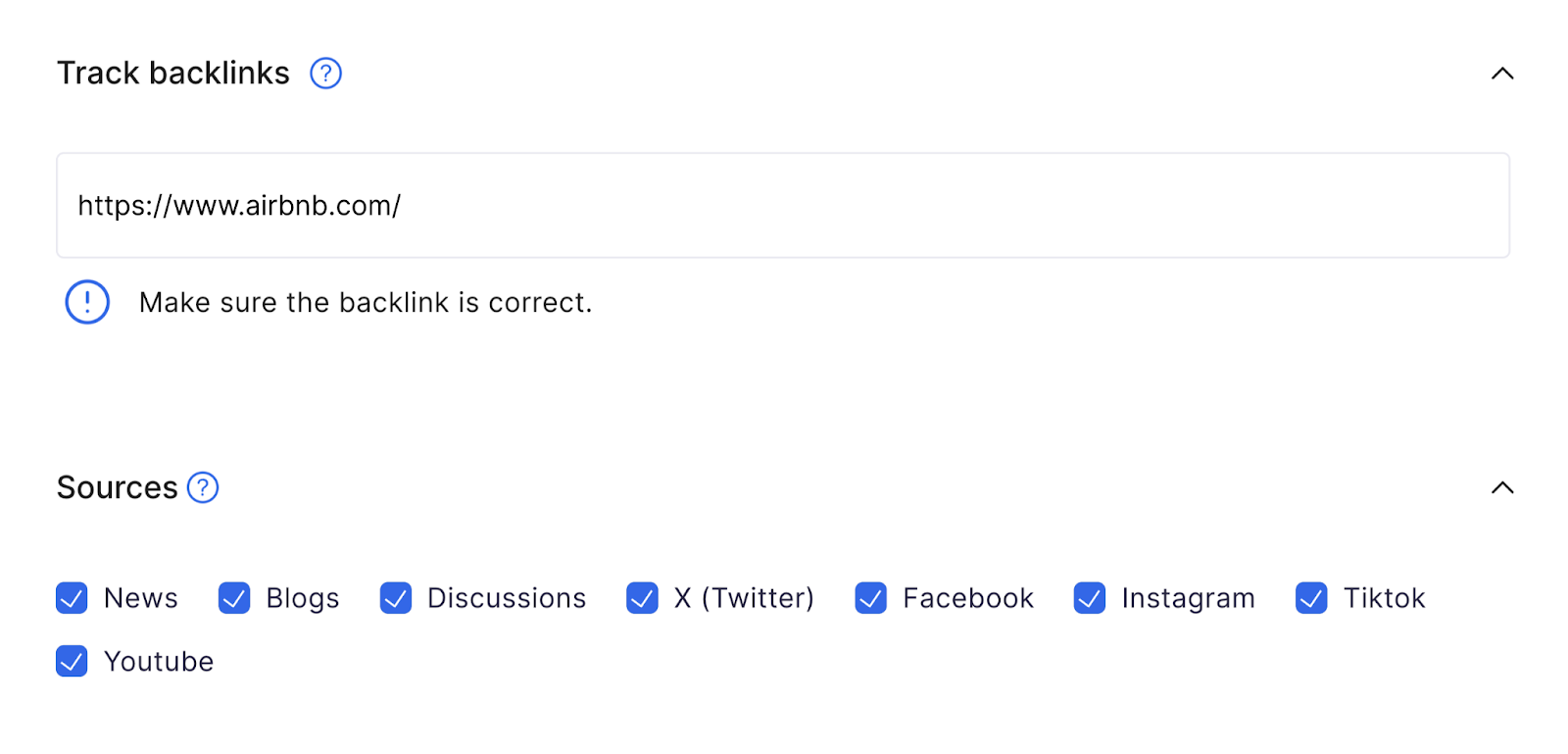Open the Track backlinks help tooltip icon
This screenshot has height=754, width=1568.
point(325,74)
